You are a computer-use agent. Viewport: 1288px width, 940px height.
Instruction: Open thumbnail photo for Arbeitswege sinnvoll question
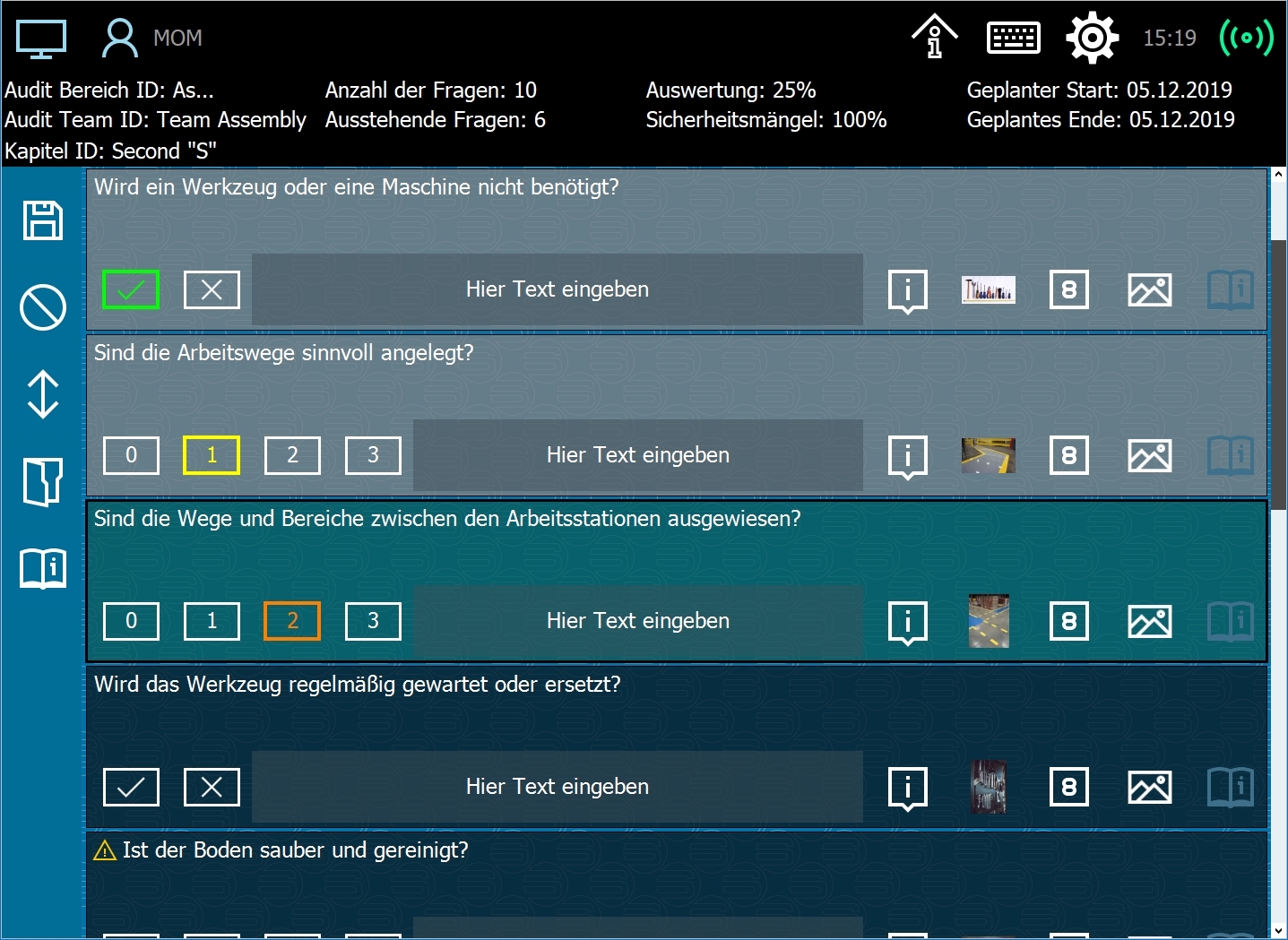click(988, 455)
